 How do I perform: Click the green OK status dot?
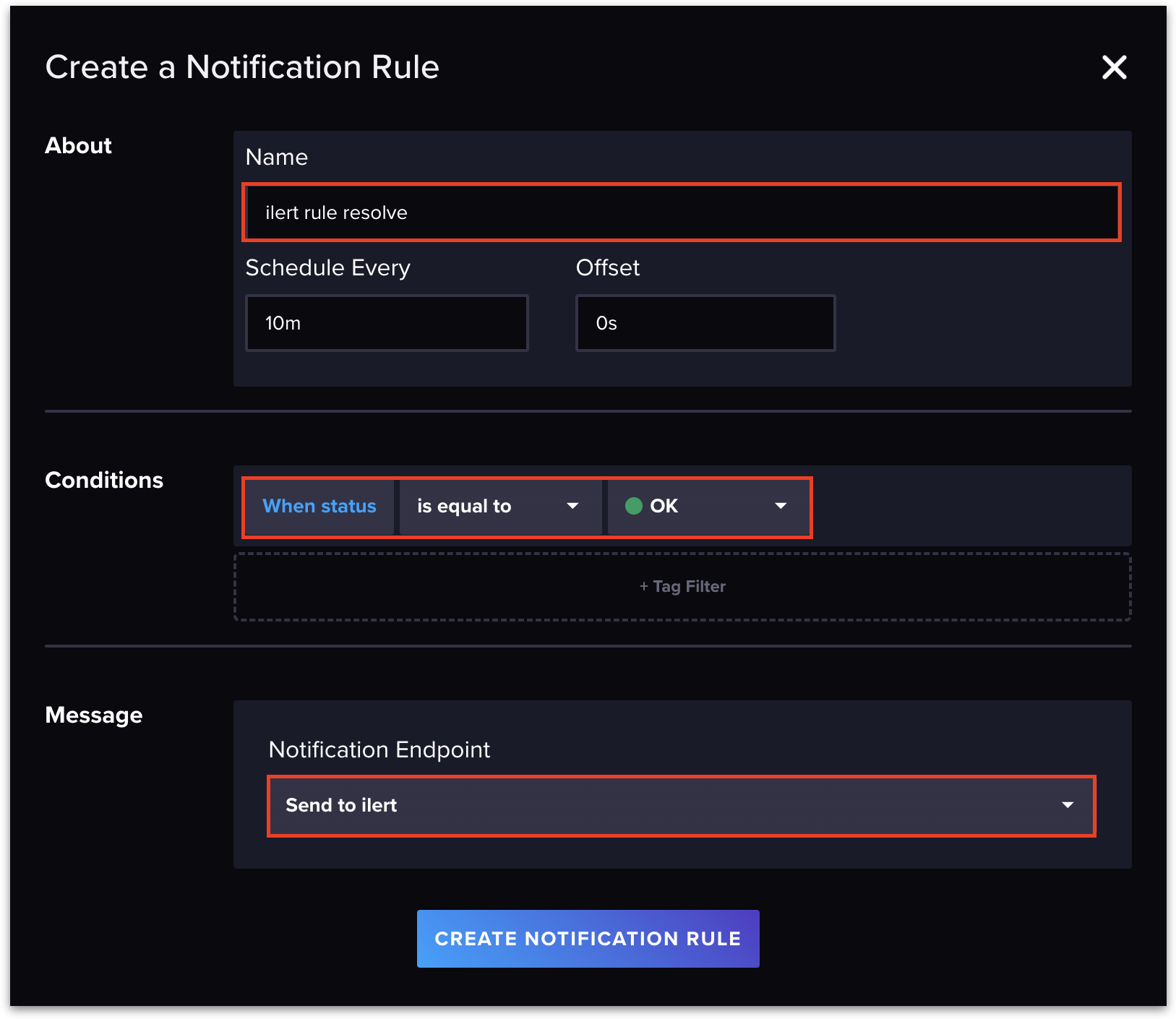tap(633, 506)
